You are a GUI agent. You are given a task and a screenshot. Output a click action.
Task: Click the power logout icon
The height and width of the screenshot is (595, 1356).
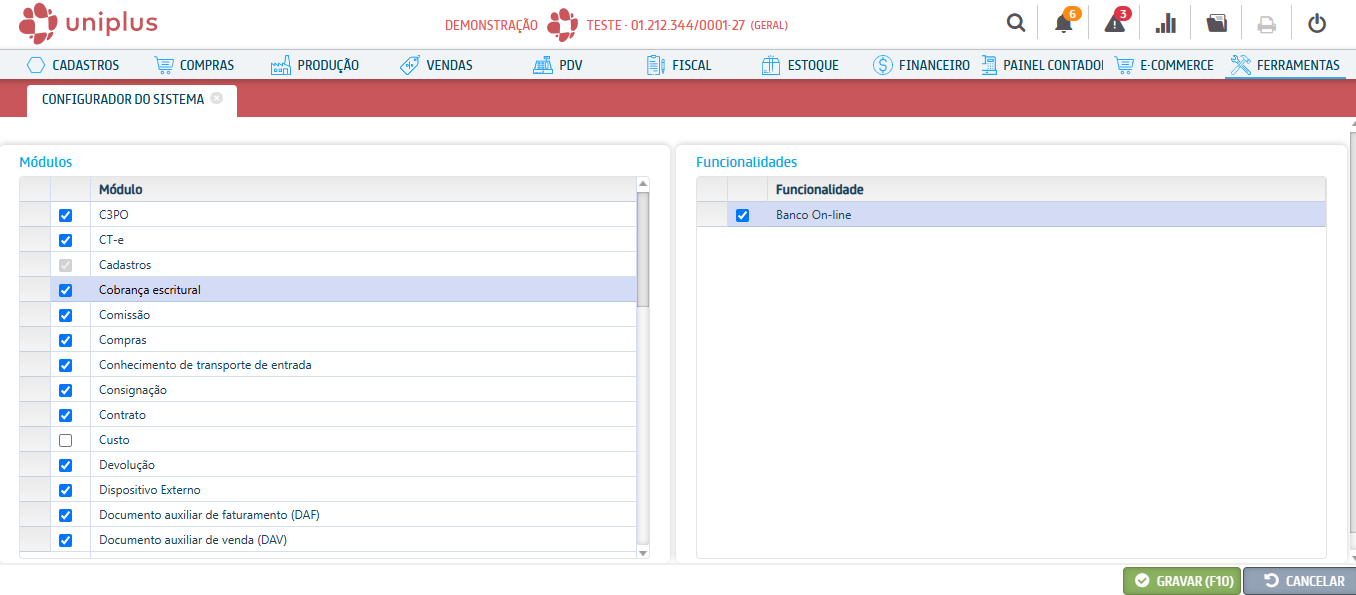tap(1317, 23)
